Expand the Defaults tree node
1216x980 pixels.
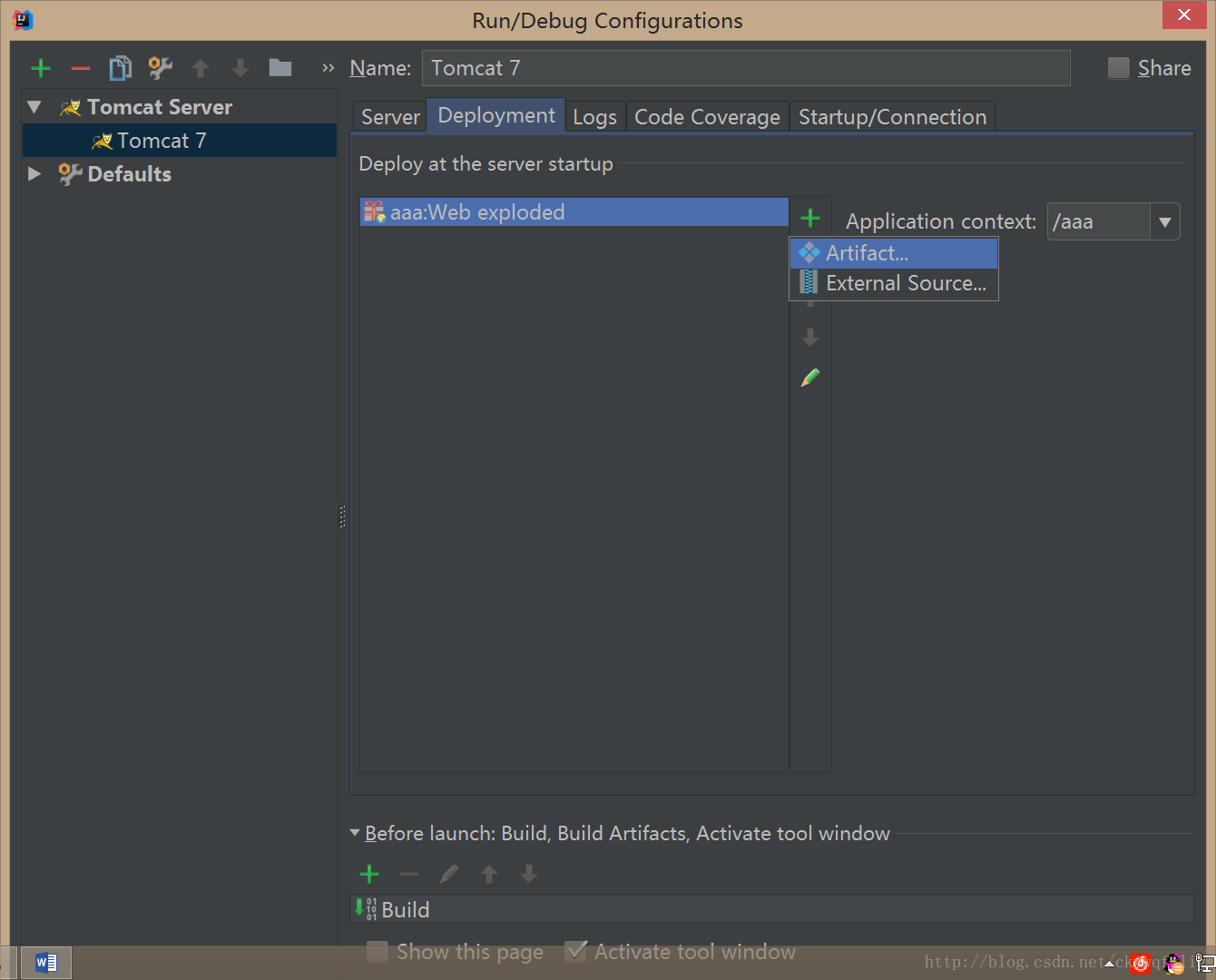[34, 173]
